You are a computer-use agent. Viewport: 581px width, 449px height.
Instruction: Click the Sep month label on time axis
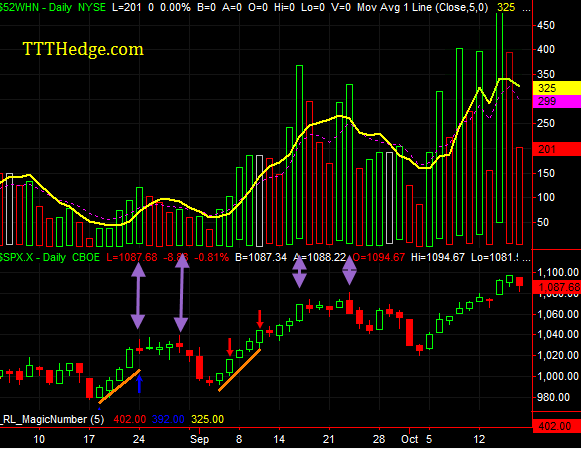click(x=199, y=439)
